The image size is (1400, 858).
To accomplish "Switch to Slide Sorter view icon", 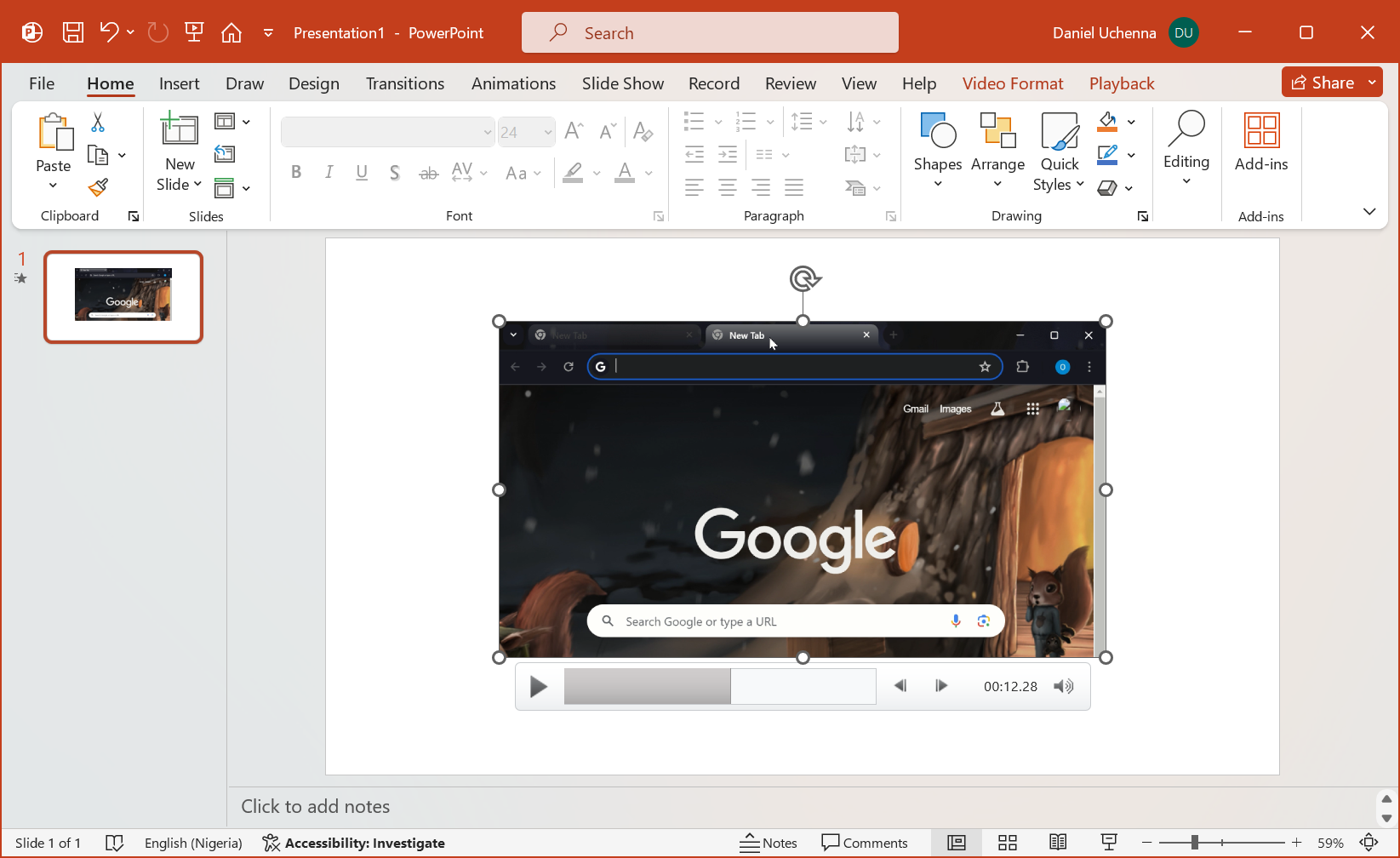I will [x=1008, y=843].
